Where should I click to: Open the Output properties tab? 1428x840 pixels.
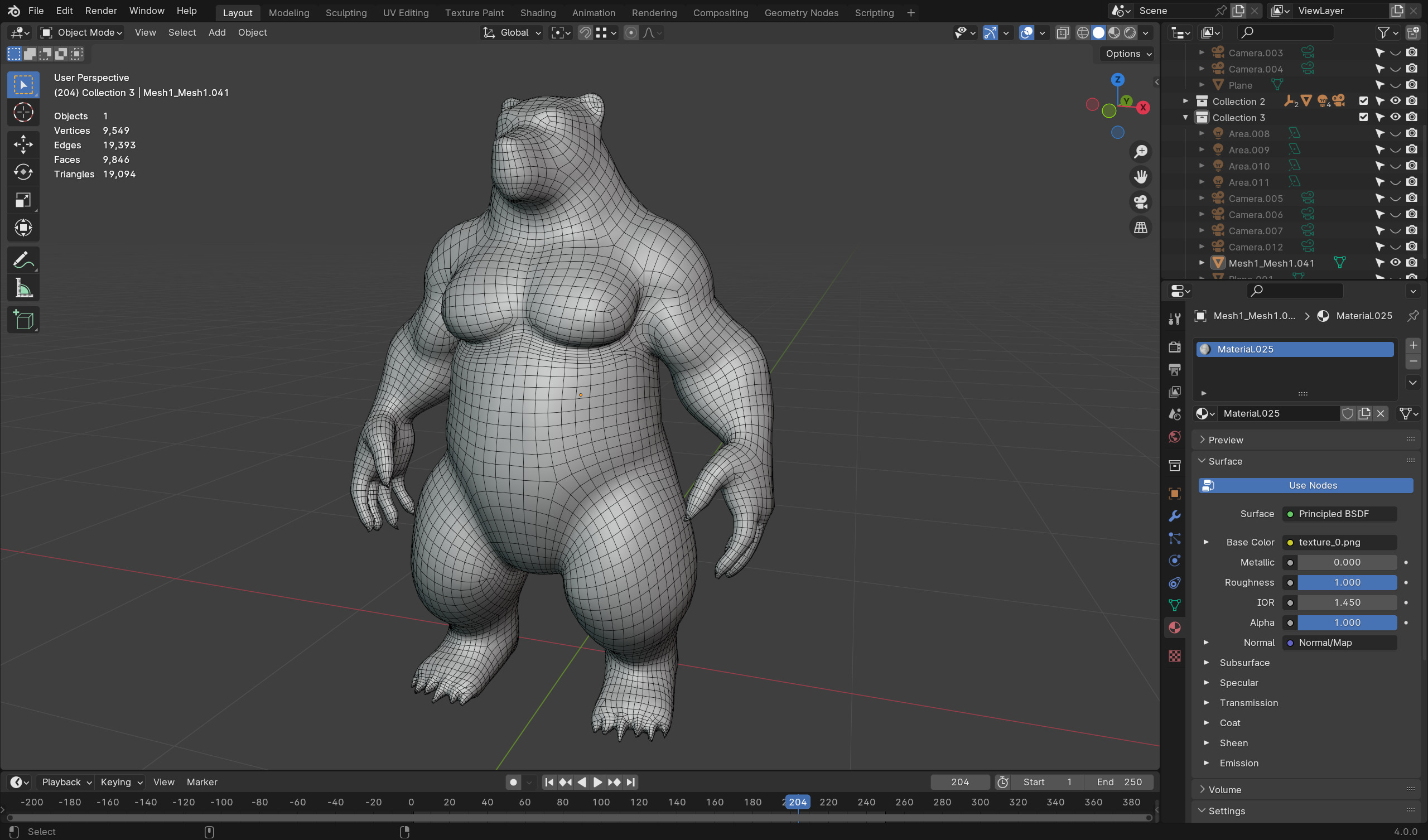(1175, 369)
